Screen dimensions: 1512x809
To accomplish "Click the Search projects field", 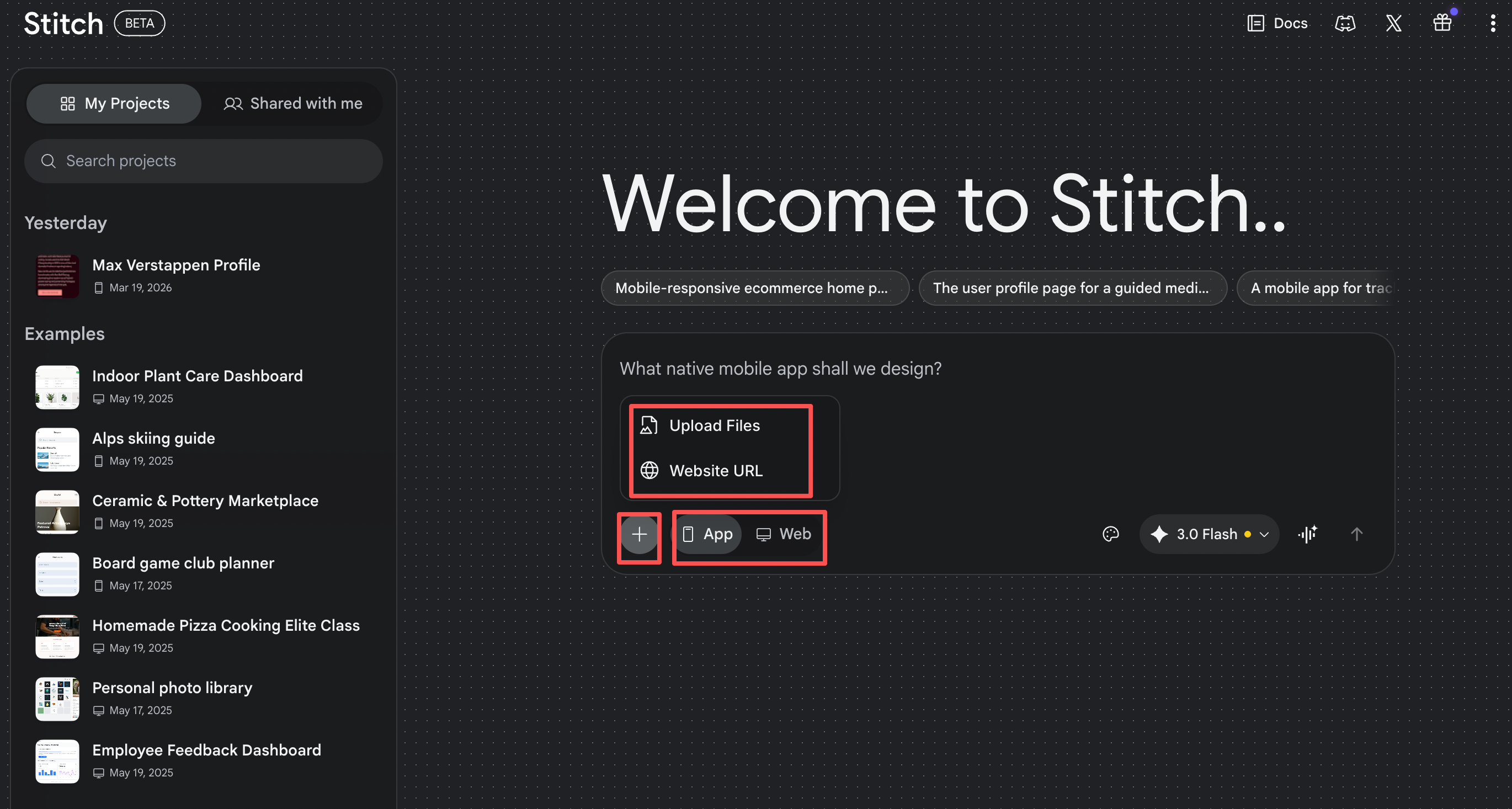I will 204,161.
